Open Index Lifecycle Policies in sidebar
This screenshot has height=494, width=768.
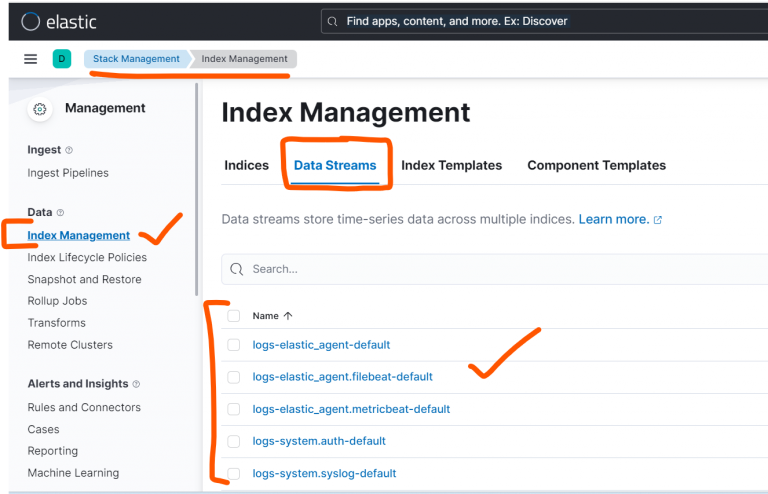(x=87, y=257)
